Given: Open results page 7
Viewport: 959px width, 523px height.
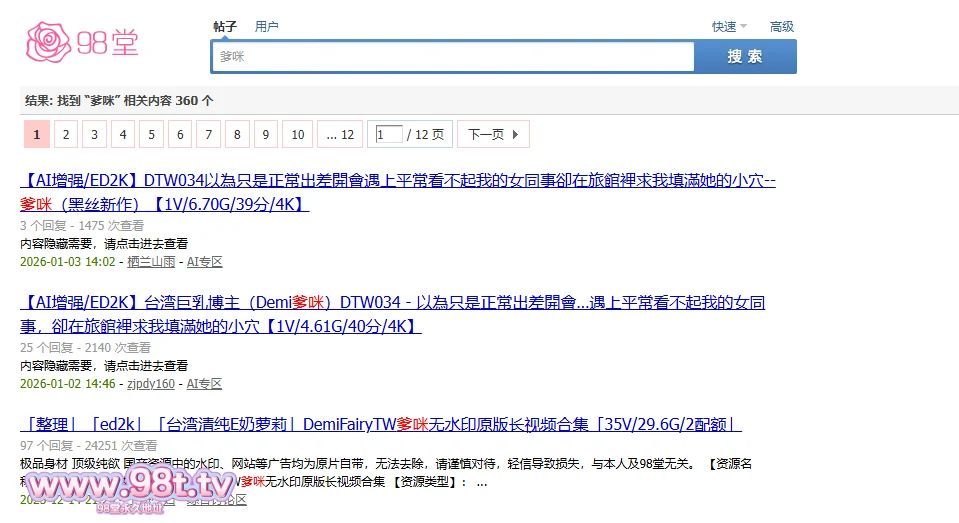Looking at the screenshot, I should (x=208, y=135).
